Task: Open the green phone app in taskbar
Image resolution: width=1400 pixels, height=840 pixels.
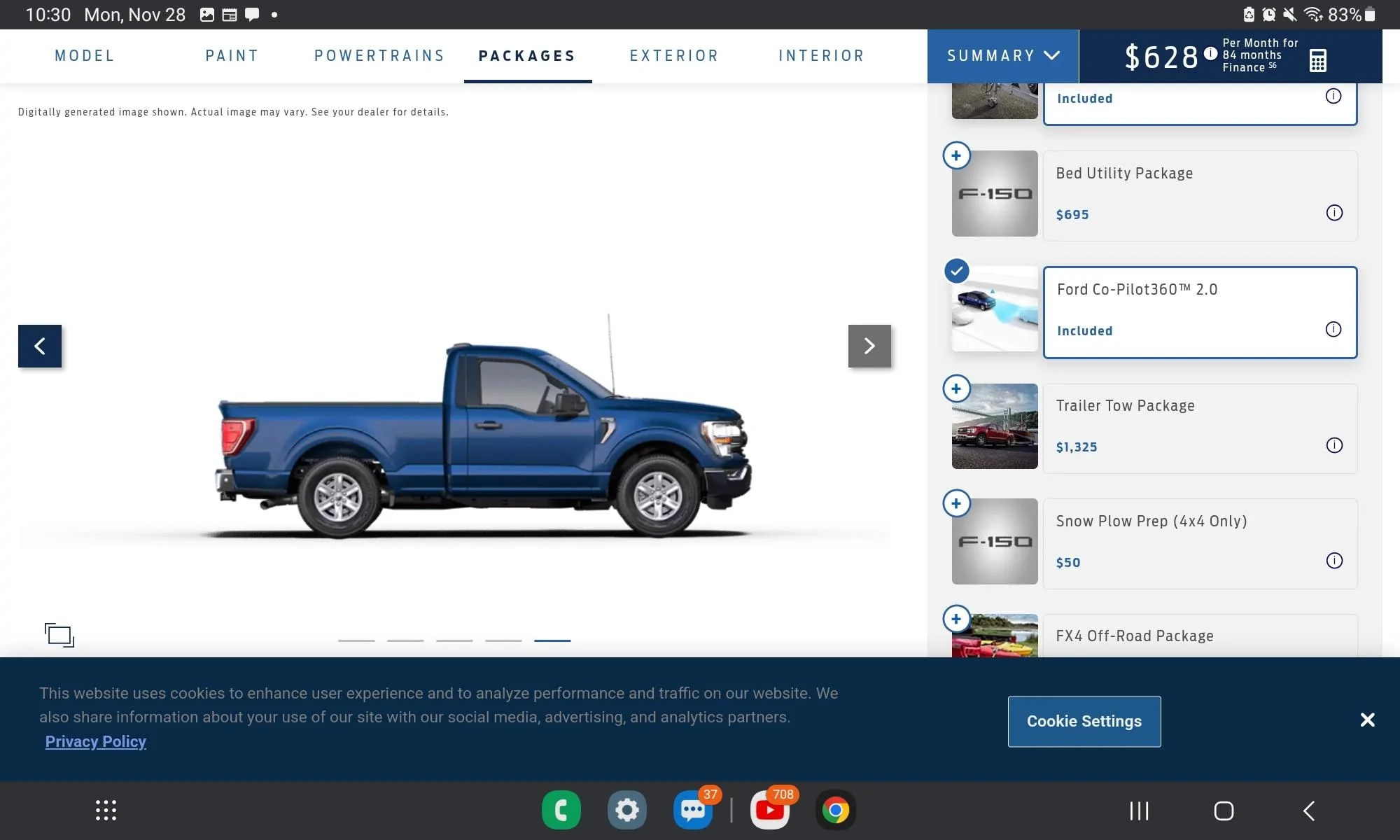Action: 561,811
